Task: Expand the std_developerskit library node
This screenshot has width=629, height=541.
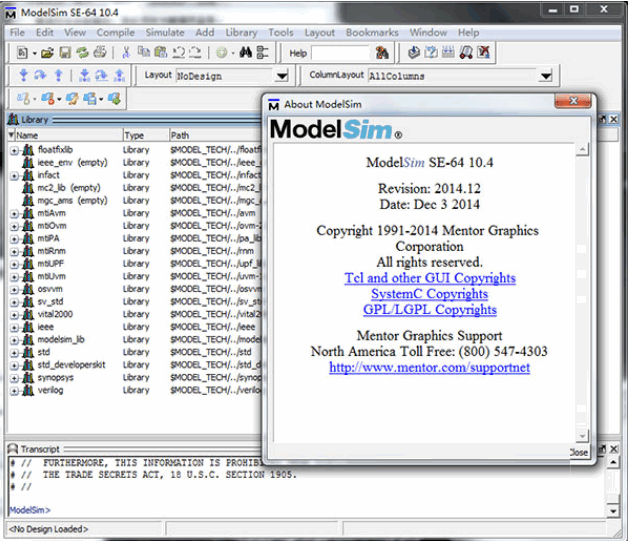Action: (x=14, y=366)
